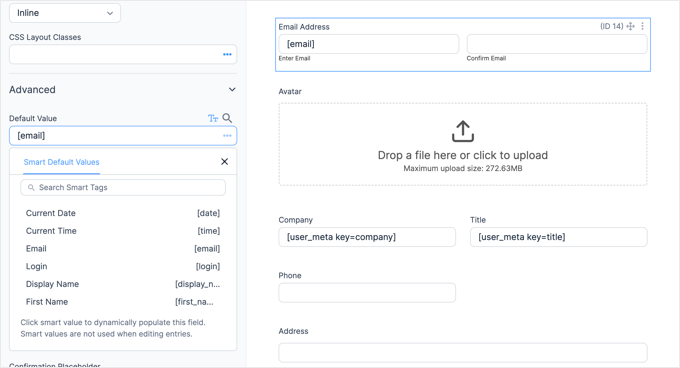Click the Company input field
The image size is (680, 368).
(x=367, y=237)
